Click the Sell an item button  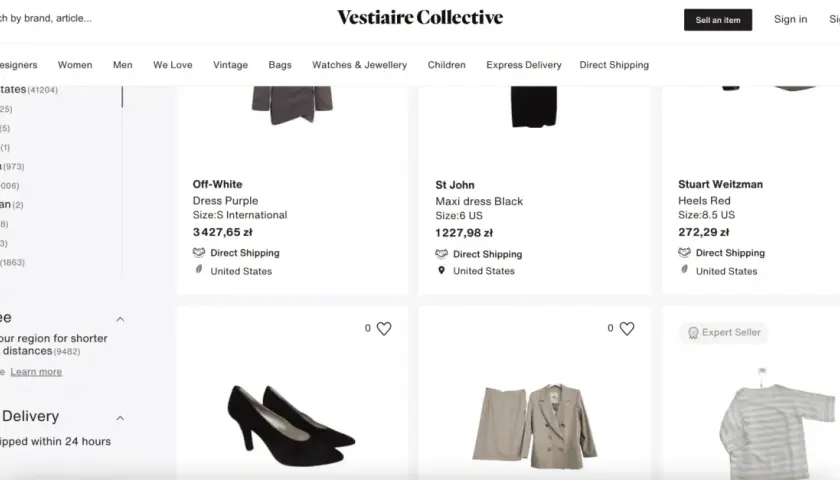click(x=718, y=20)
